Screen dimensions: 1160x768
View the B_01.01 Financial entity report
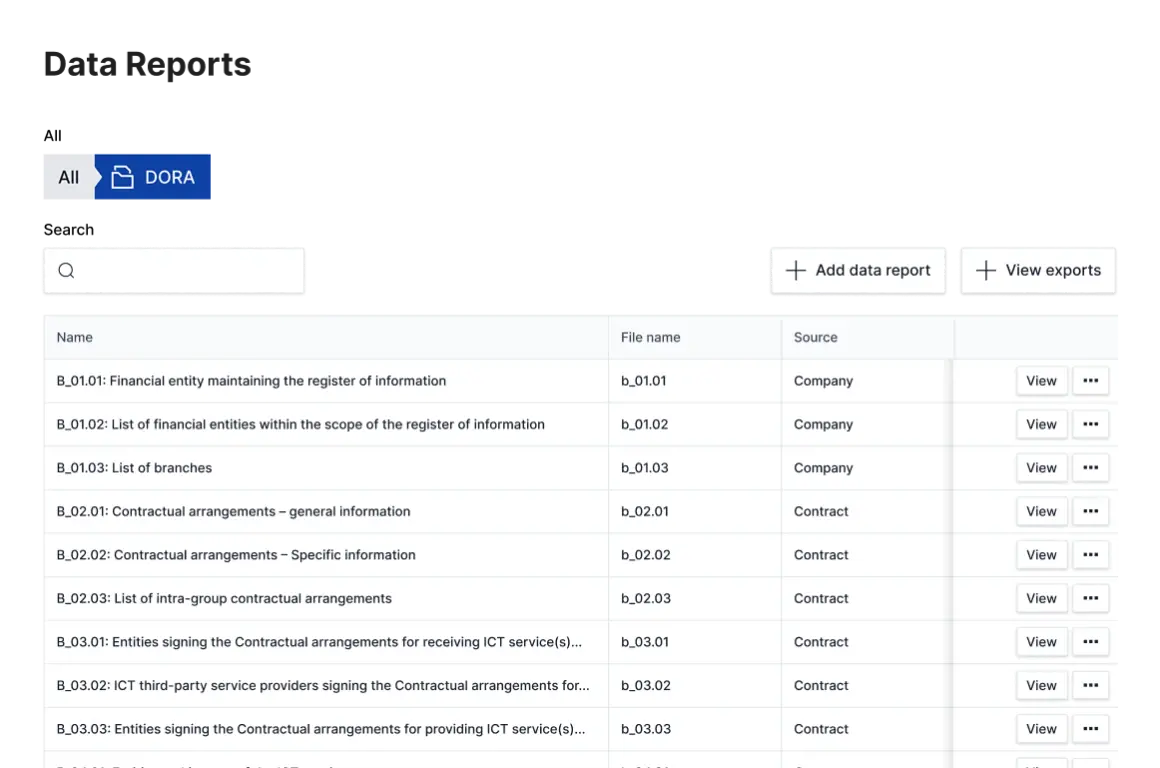[1041, 381]
